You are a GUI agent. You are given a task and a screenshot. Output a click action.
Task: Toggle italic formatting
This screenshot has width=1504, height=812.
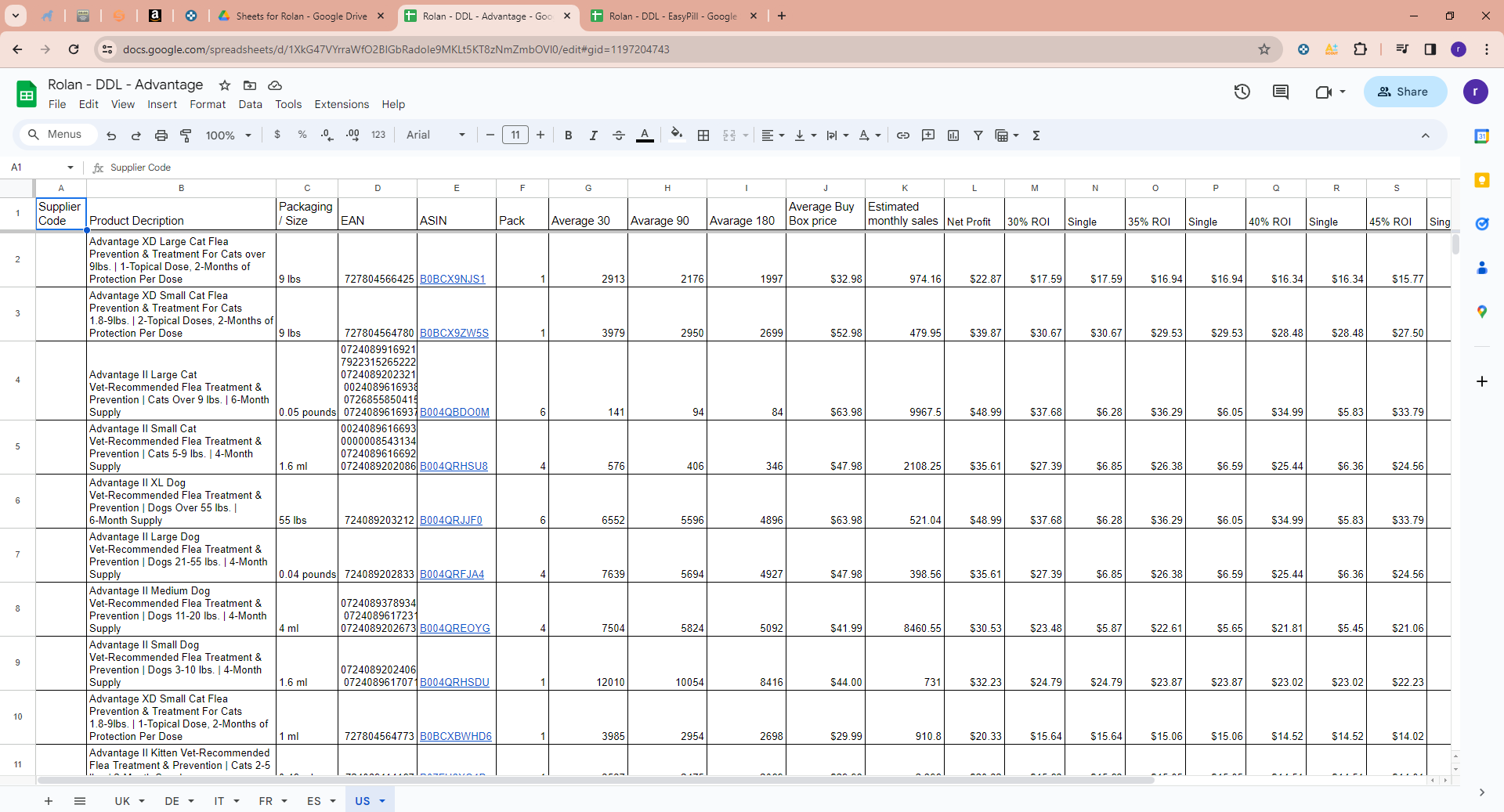coord(594,135)
